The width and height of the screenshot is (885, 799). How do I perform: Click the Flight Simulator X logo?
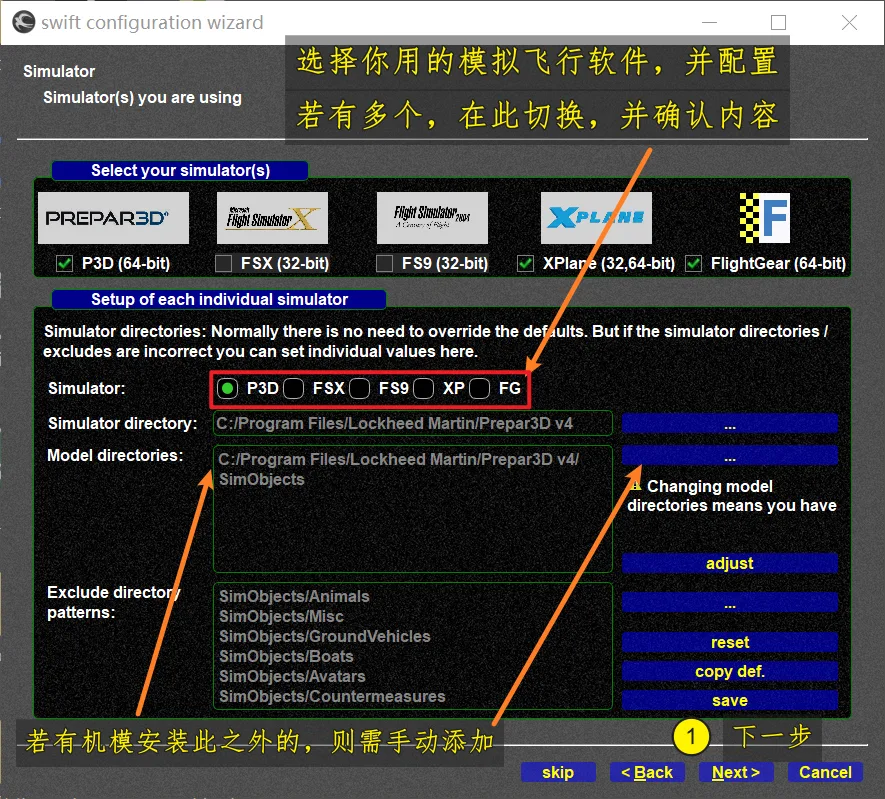272,218
